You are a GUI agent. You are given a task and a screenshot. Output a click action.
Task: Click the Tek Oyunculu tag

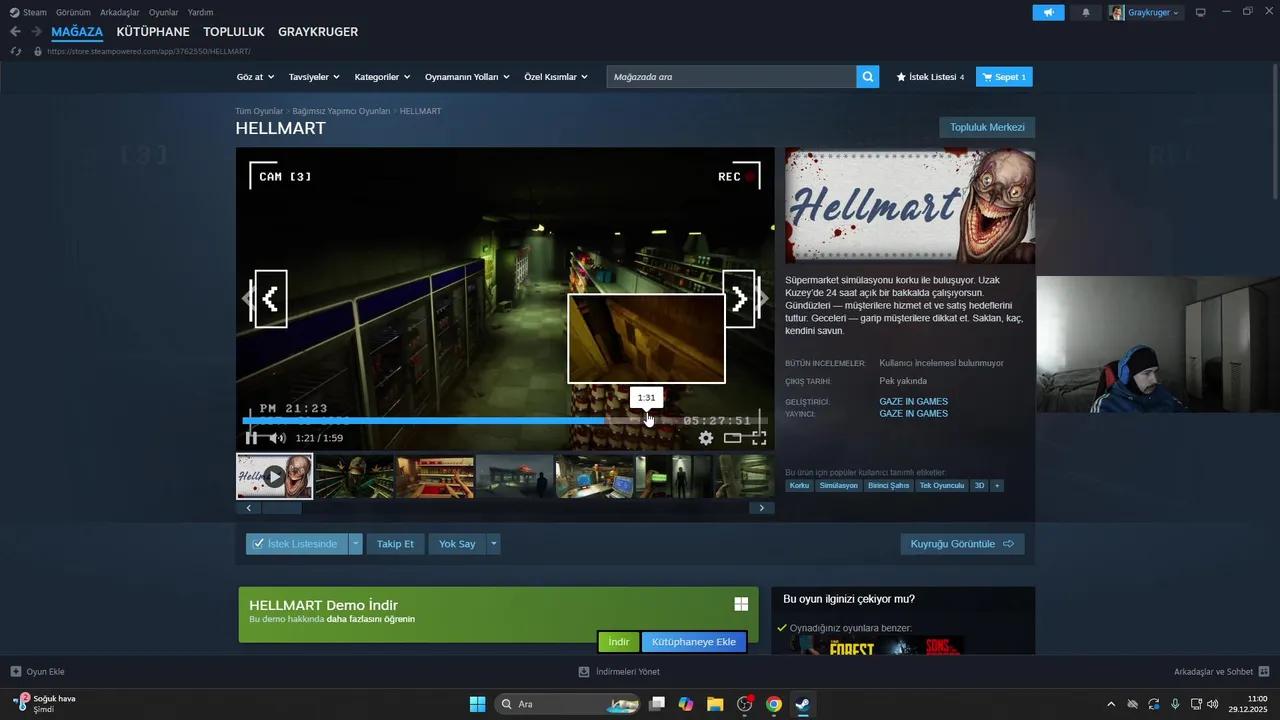pos(942,485)
